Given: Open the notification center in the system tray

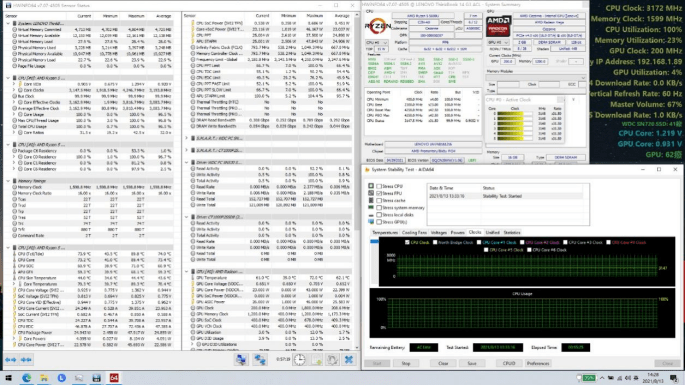Looking at the screenshot, I should pyautogui.click(x=675, y=378).
